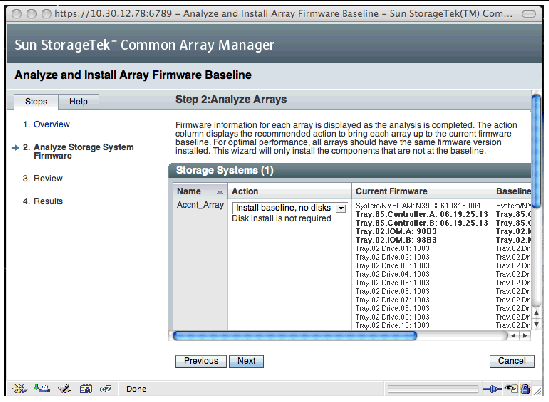Click the Next button
Image resolution: width=549 pixels, height=402 pixels.
coord(246,361)
